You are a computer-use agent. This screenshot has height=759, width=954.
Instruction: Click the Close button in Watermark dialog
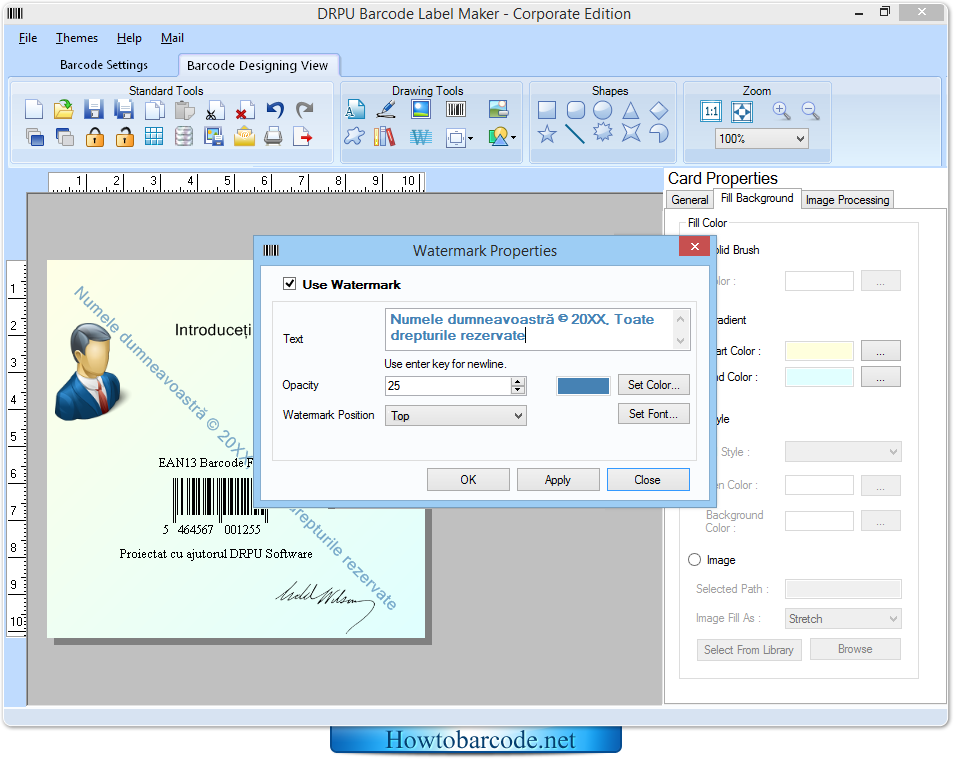[x=648, y=480]
